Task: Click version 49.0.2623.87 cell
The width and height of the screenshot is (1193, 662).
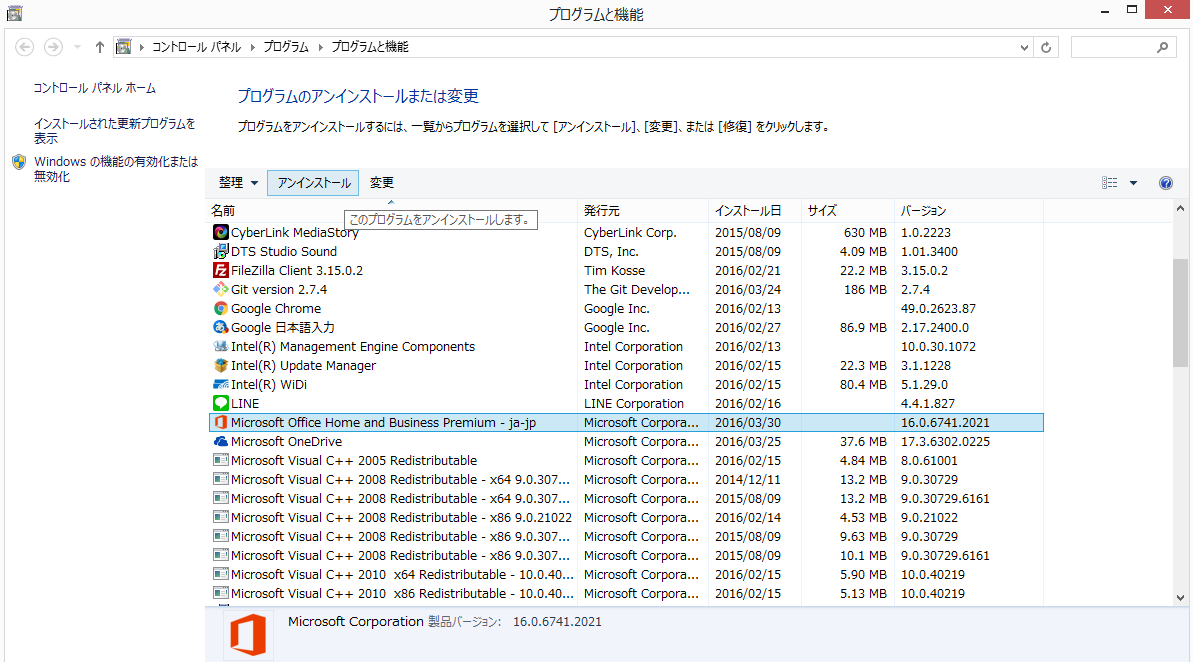Action: 938,308
